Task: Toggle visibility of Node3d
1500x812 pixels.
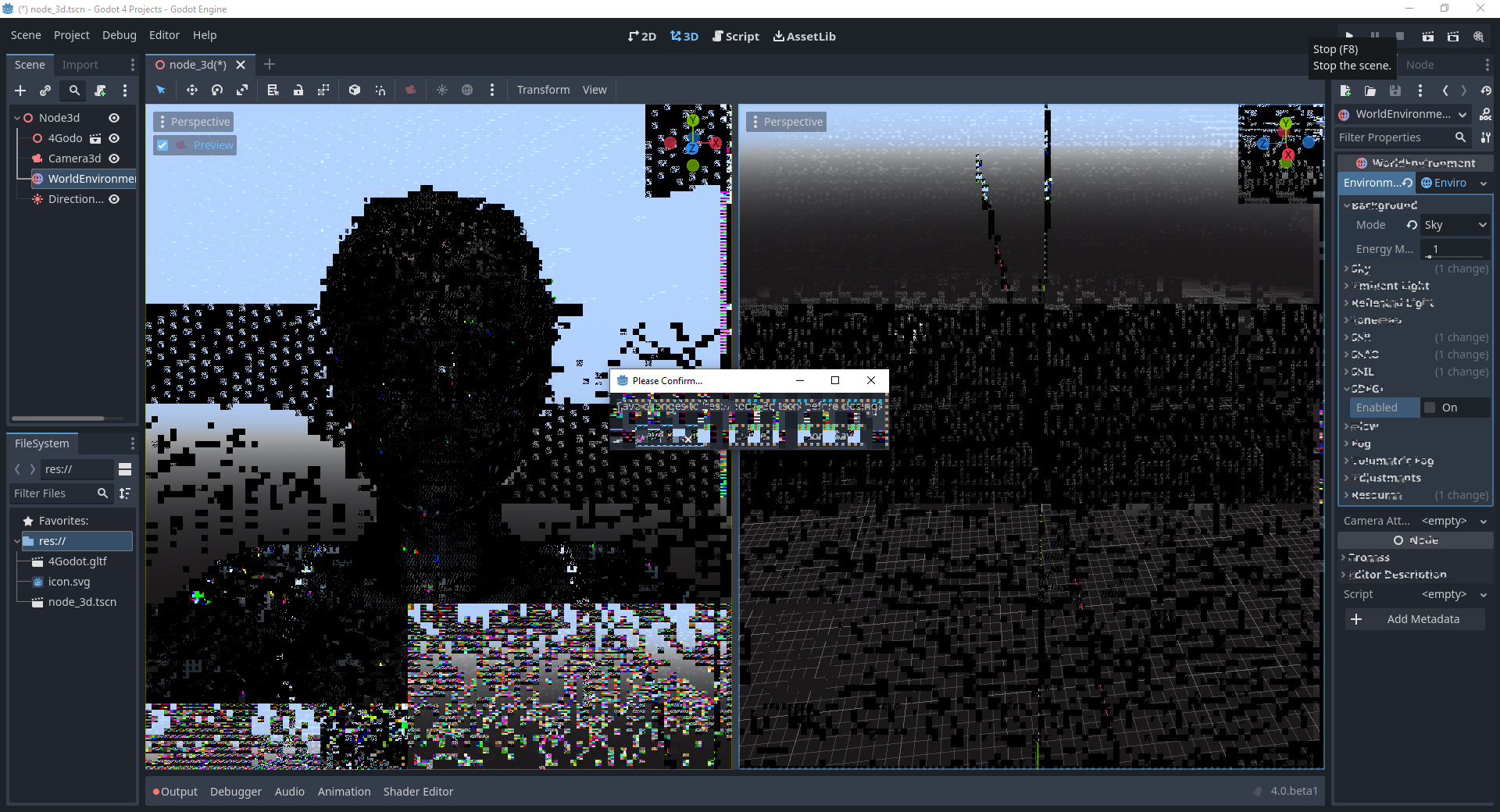Action: (114, 118)
